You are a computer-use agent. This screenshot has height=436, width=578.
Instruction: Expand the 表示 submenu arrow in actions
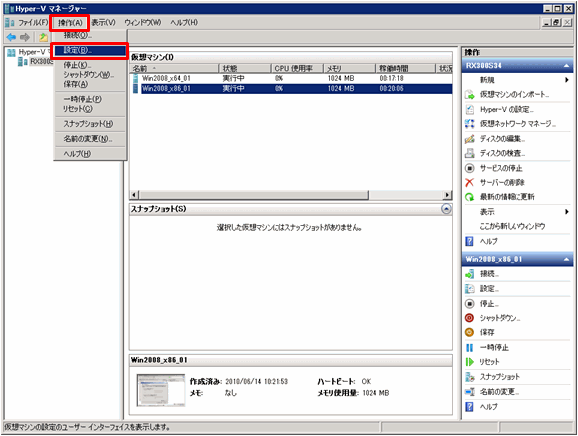point(567,212)
